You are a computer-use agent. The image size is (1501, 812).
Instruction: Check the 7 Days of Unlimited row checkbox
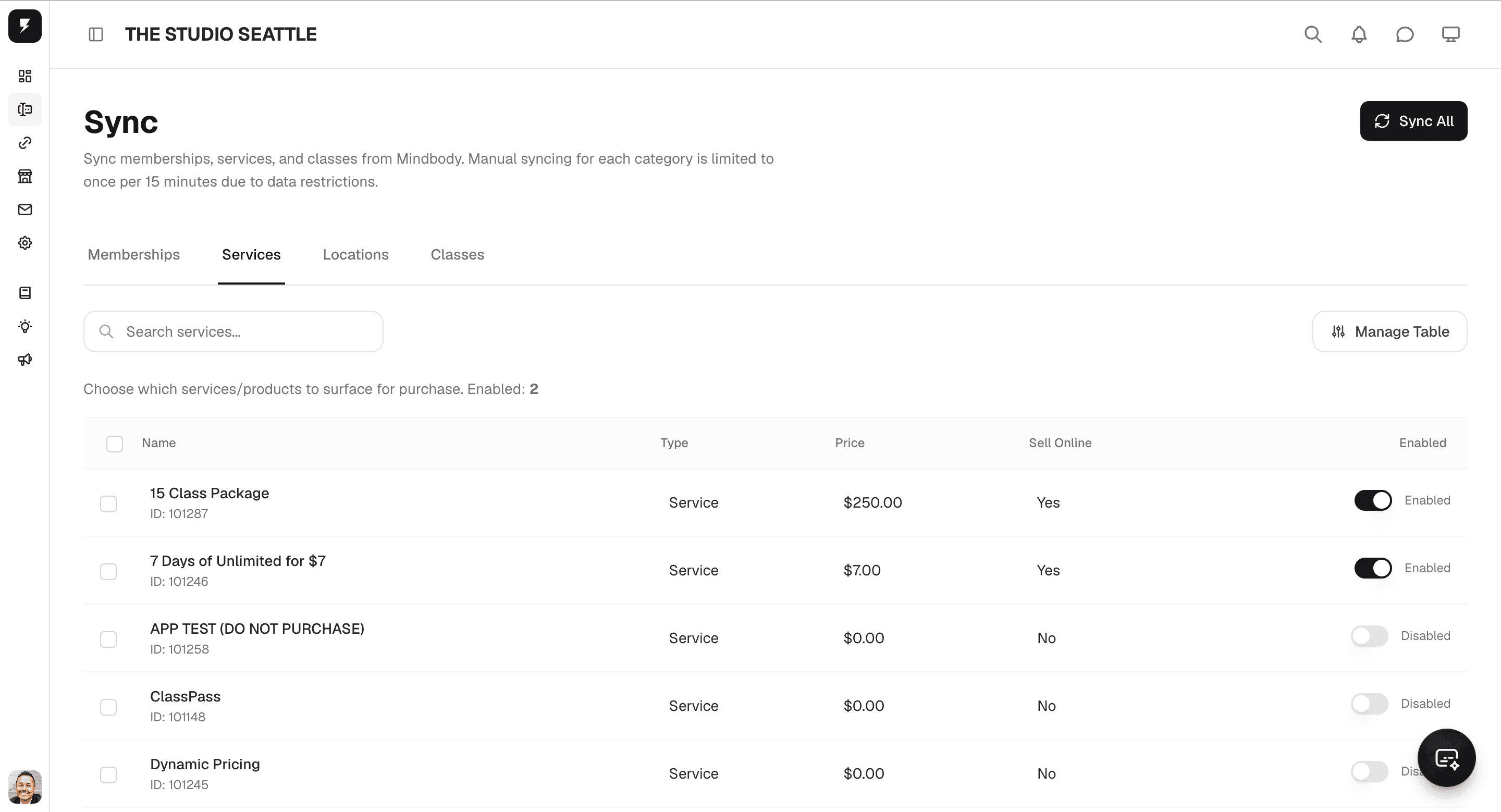point(108,571)
